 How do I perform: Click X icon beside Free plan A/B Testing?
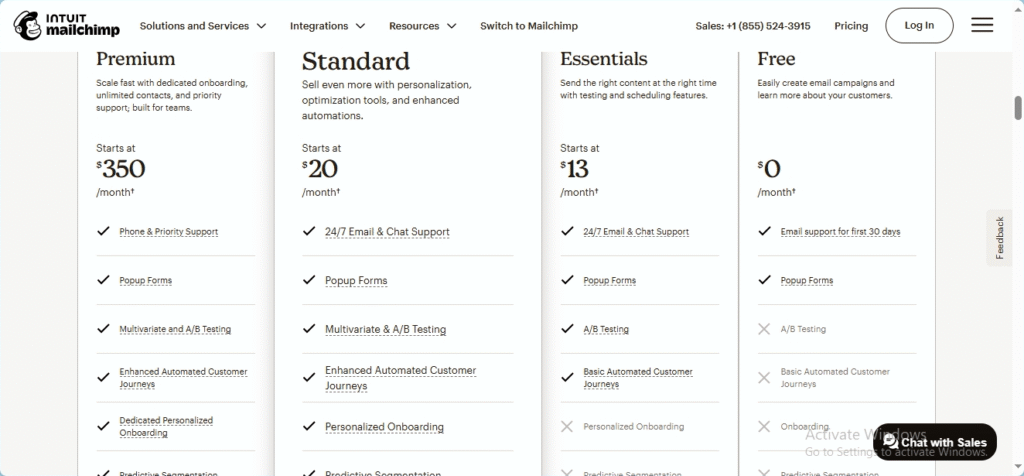[764, 329]
